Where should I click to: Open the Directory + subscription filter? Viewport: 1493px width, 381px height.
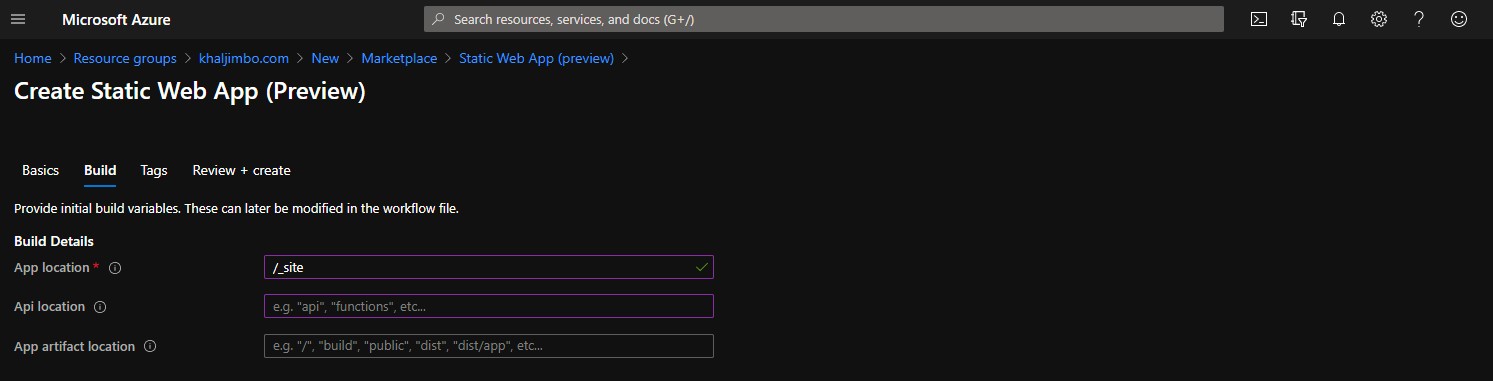point(1299,19)
